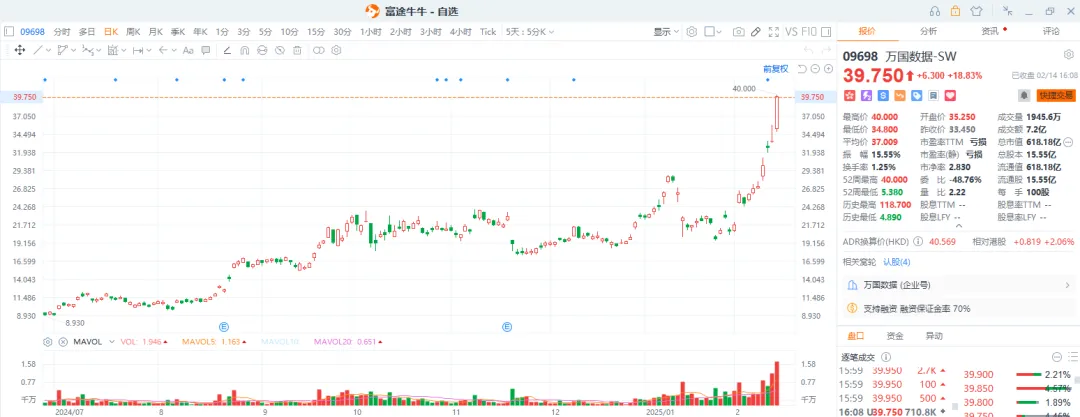The width and height of the screenshot is (1080, 417).
Task: Open the MAVOL indicator dropdown
Action: pyautogui.click(x=111, y=341)
